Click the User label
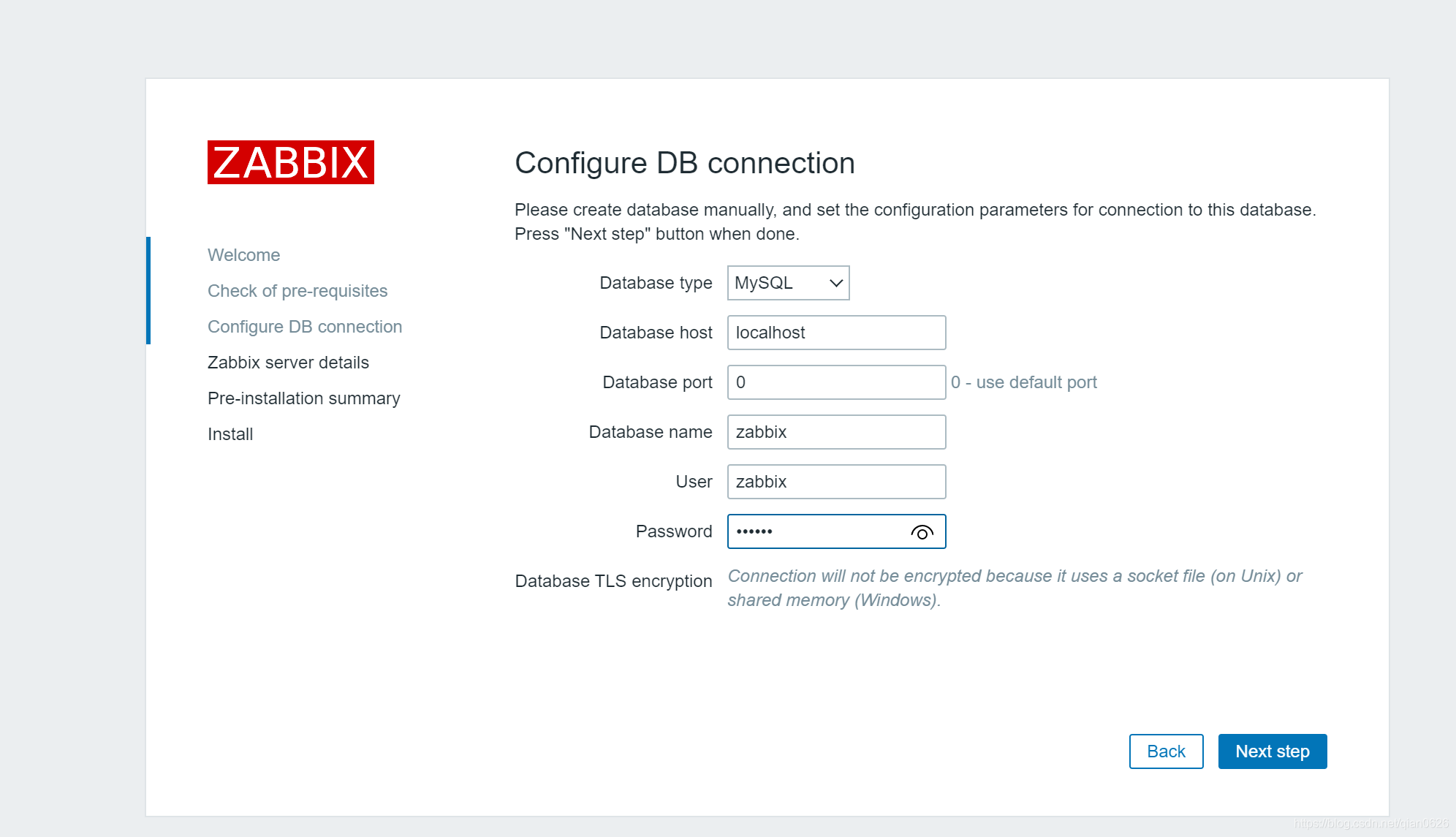 694,482
